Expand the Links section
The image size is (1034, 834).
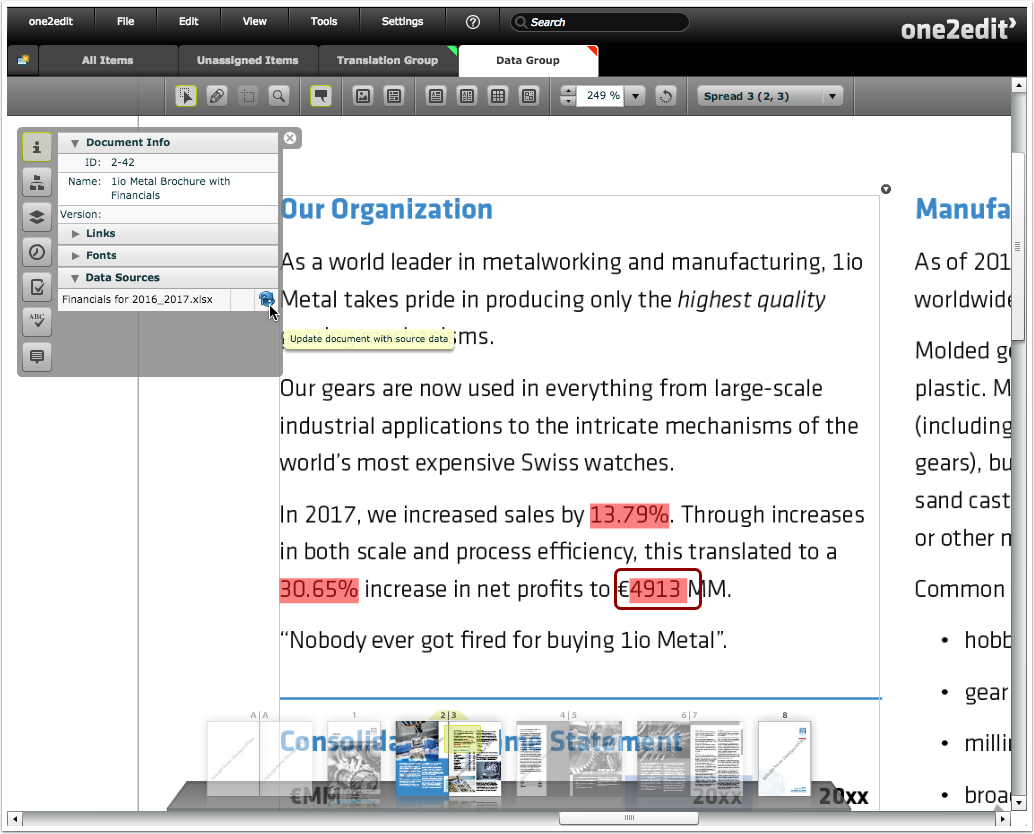(75, 234)
